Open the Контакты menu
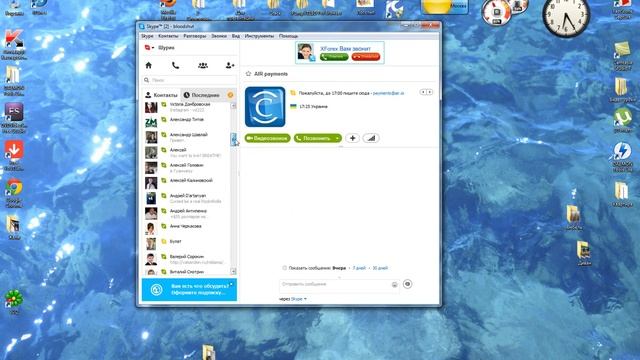 coord(168,36)
